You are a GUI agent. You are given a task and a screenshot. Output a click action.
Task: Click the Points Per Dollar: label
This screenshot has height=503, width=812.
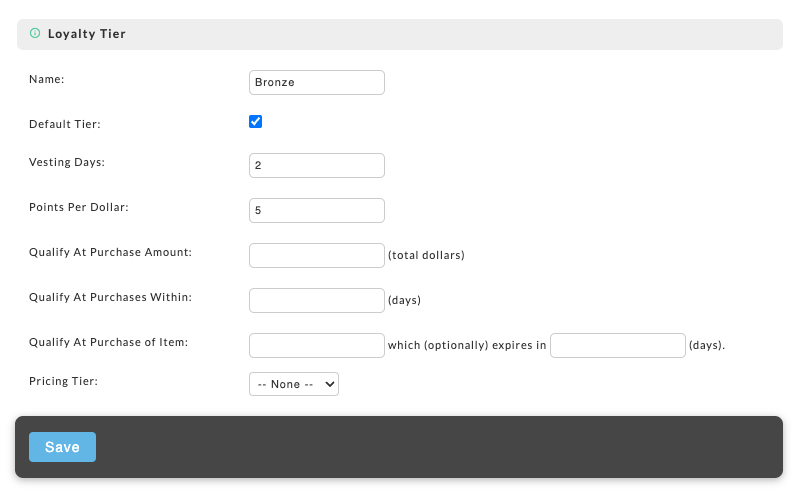(x=79, y=207)
